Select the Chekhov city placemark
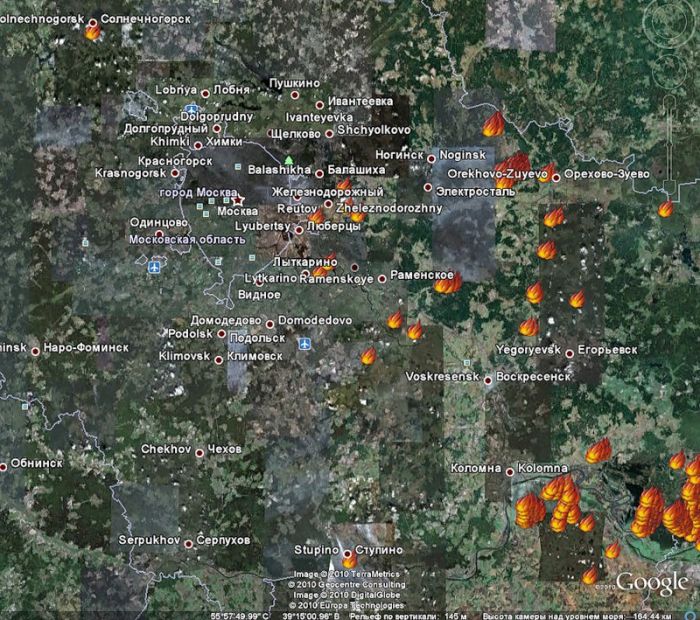Image resolution: width=700 pixels, height=620 pixels. [x=200, y=452]
